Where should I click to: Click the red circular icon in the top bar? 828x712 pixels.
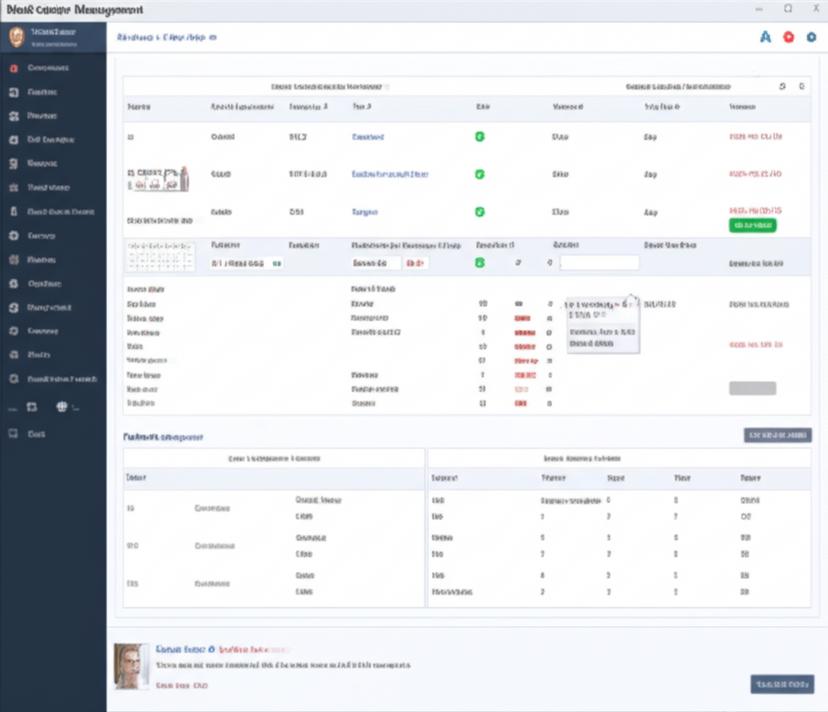tap(789, 37)
